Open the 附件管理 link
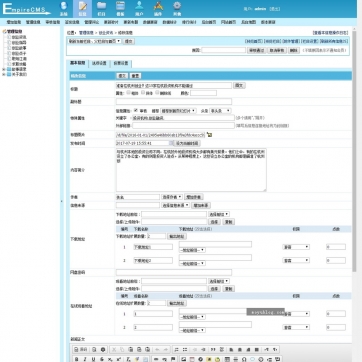This screenshot has height=362, width=362. pyautogui.click(x=291, y=41)
